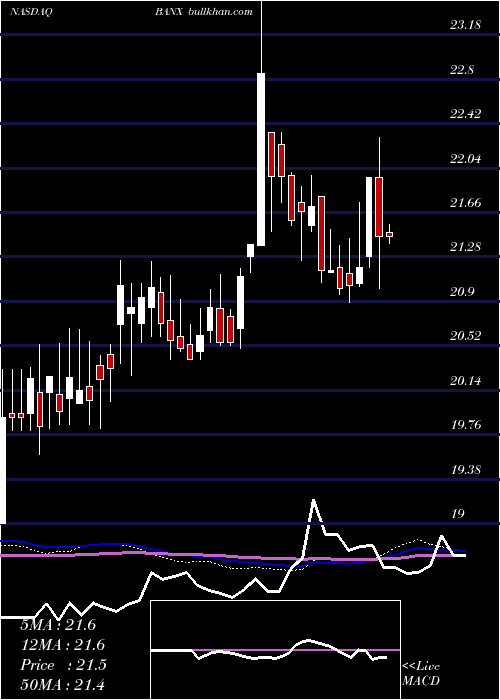Image resolution: width=500 pixels, height=700 pixels.
Task: Click the <<Live MACD label
Action: [421, 674]
